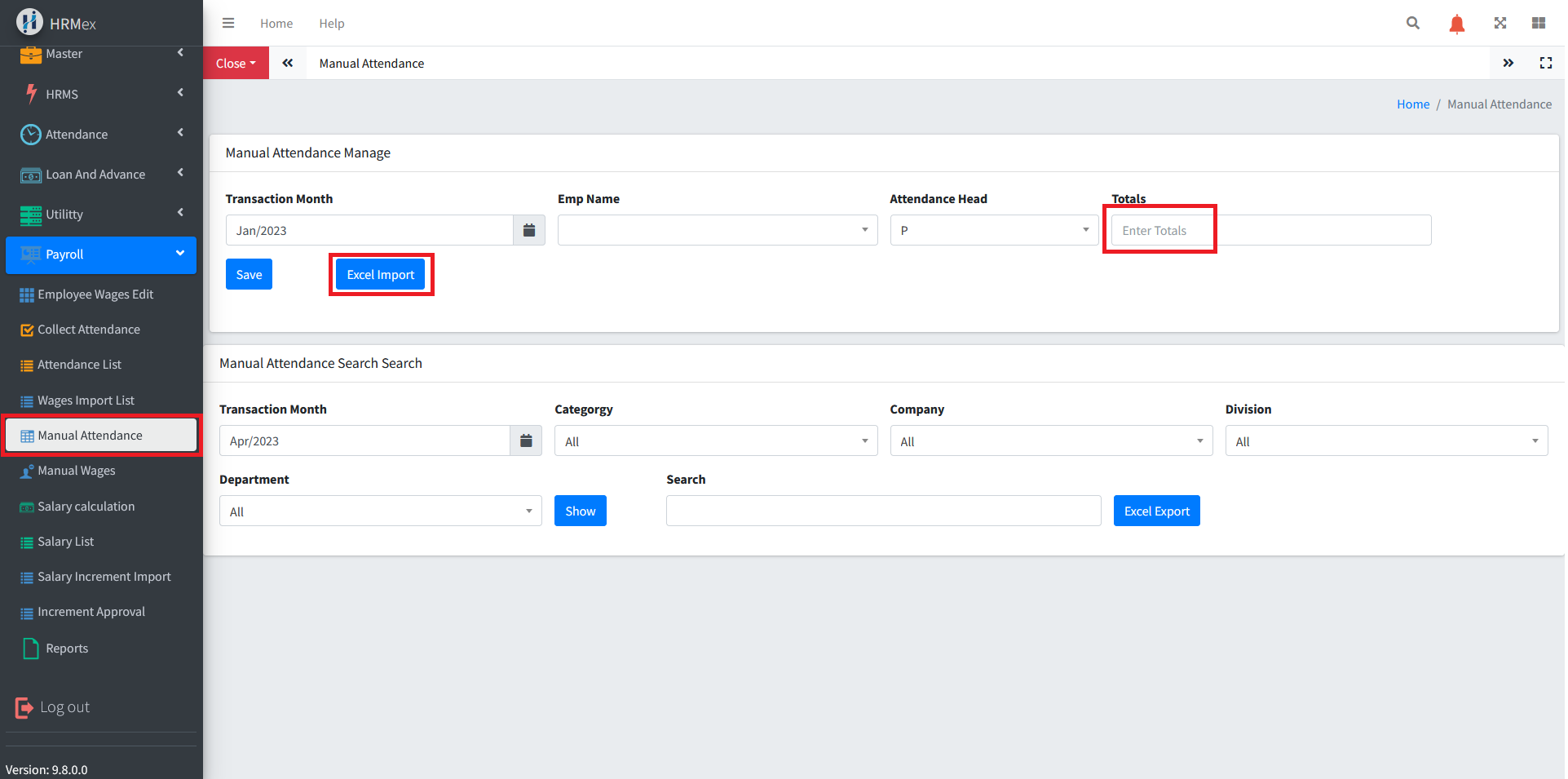This screenshot has width=1568, height=779.
Task: Open the red Close tab dropdown
Action: 236,63
